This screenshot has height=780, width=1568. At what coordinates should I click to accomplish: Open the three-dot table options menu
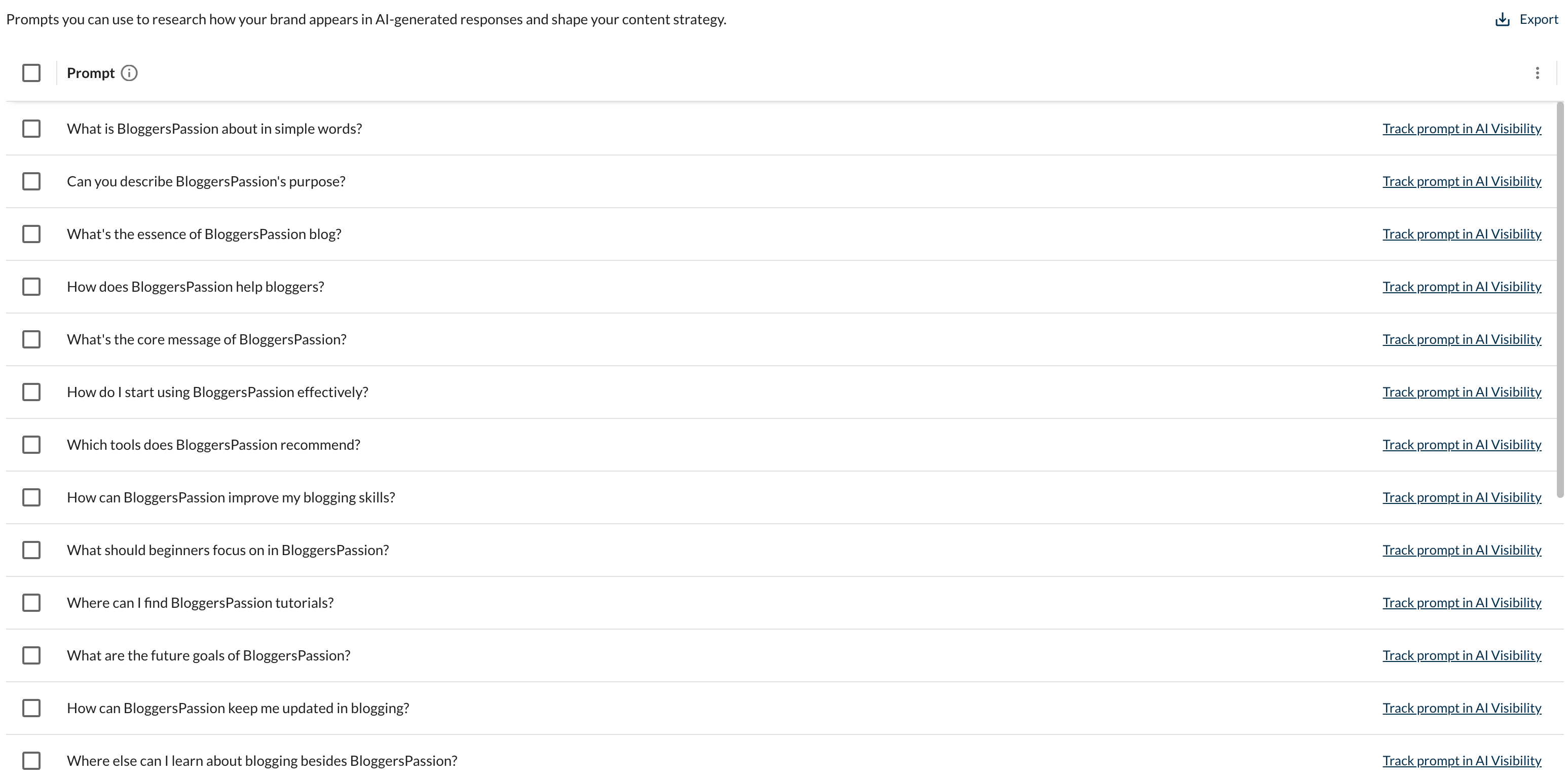click(x=1537, y=73)
